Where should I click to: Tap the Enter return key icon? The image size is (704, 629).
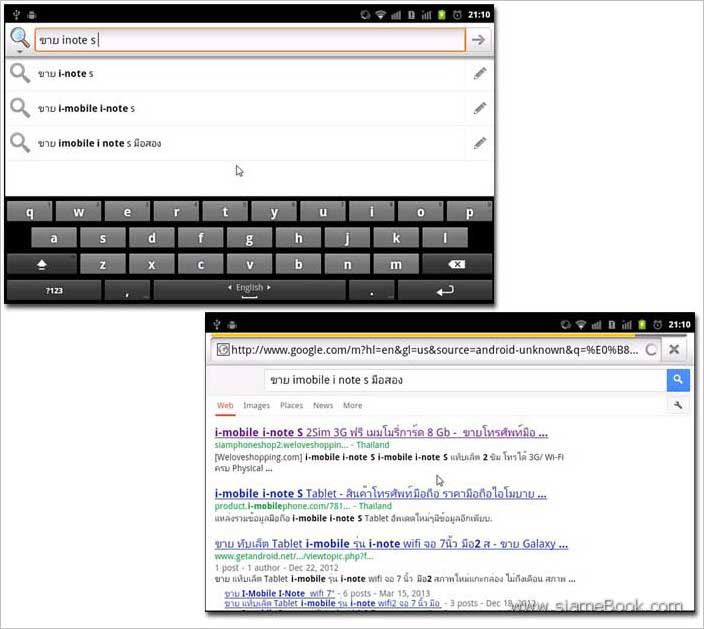(445, 290)
